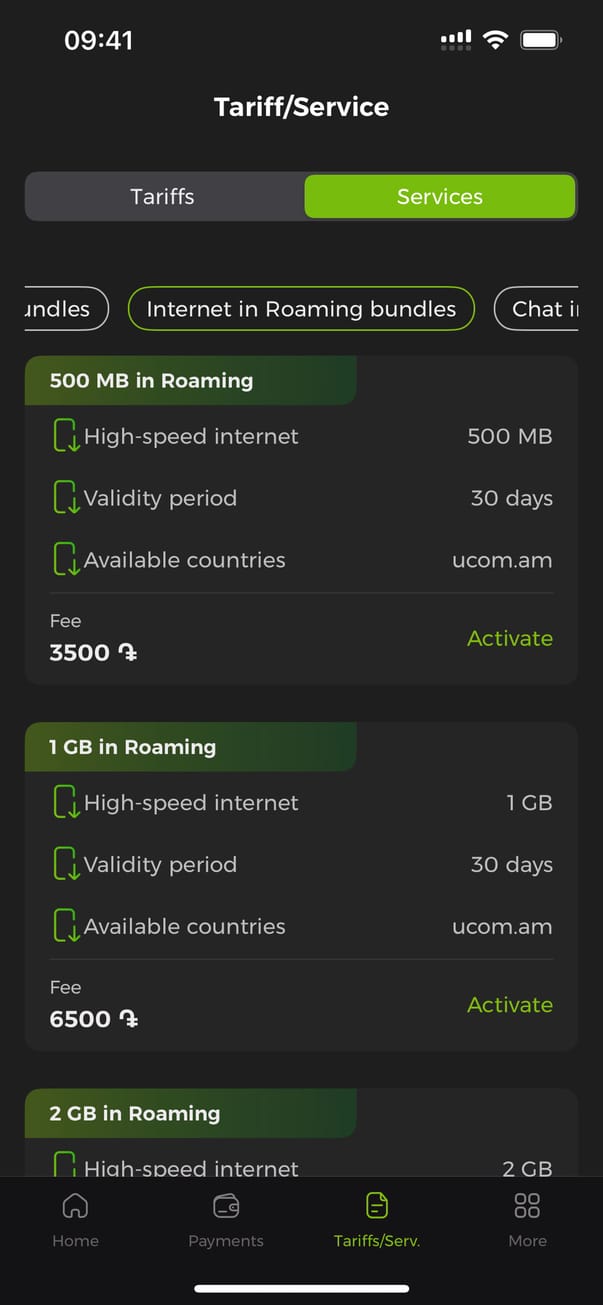Viewport: 603px width, 1305px height.
Task: Switch to the Tariffs segment
Action: point(163,196)
